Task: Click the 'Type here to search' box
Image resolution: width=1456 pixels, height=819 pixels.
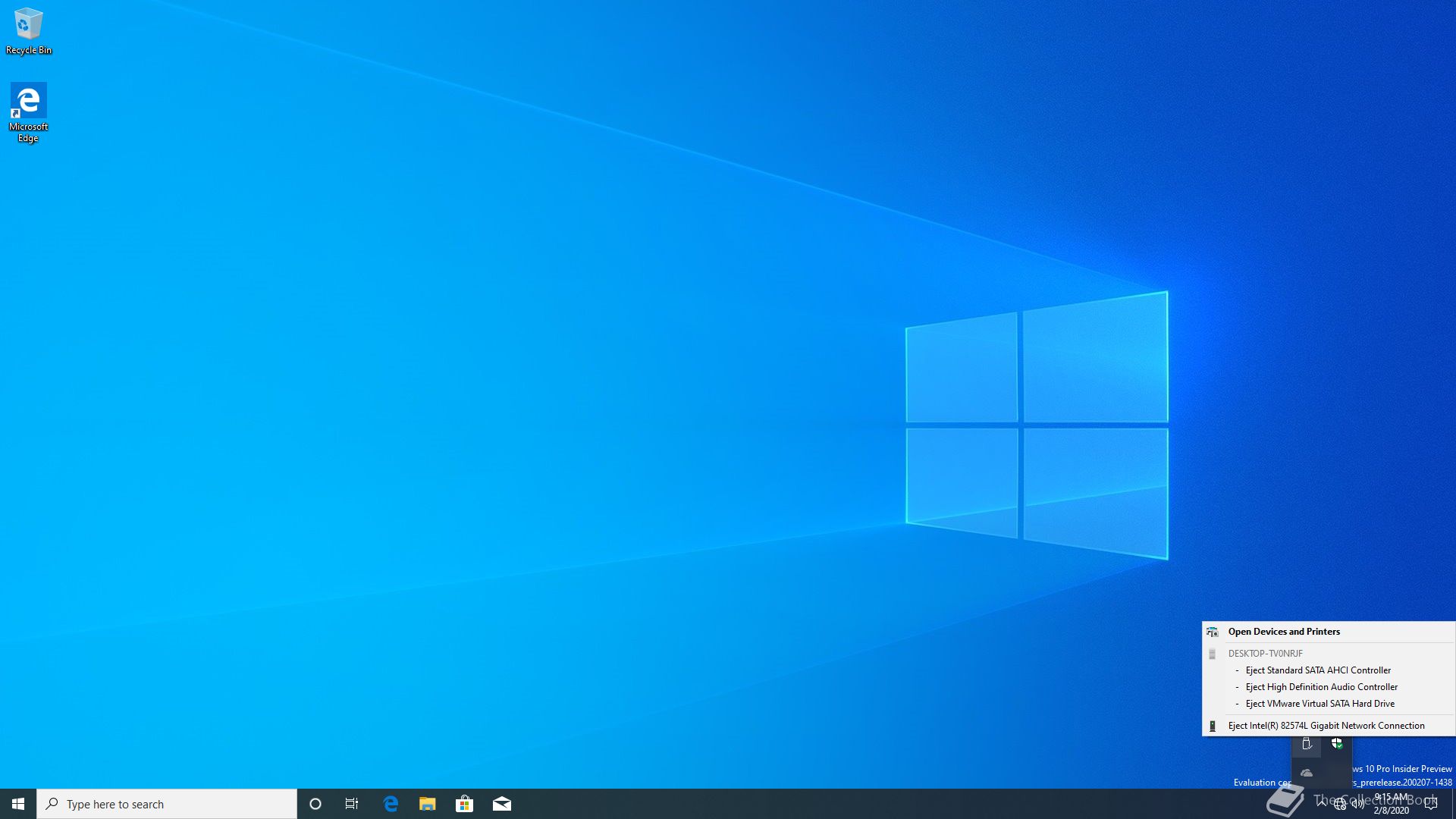Action: tap(167, 804)
